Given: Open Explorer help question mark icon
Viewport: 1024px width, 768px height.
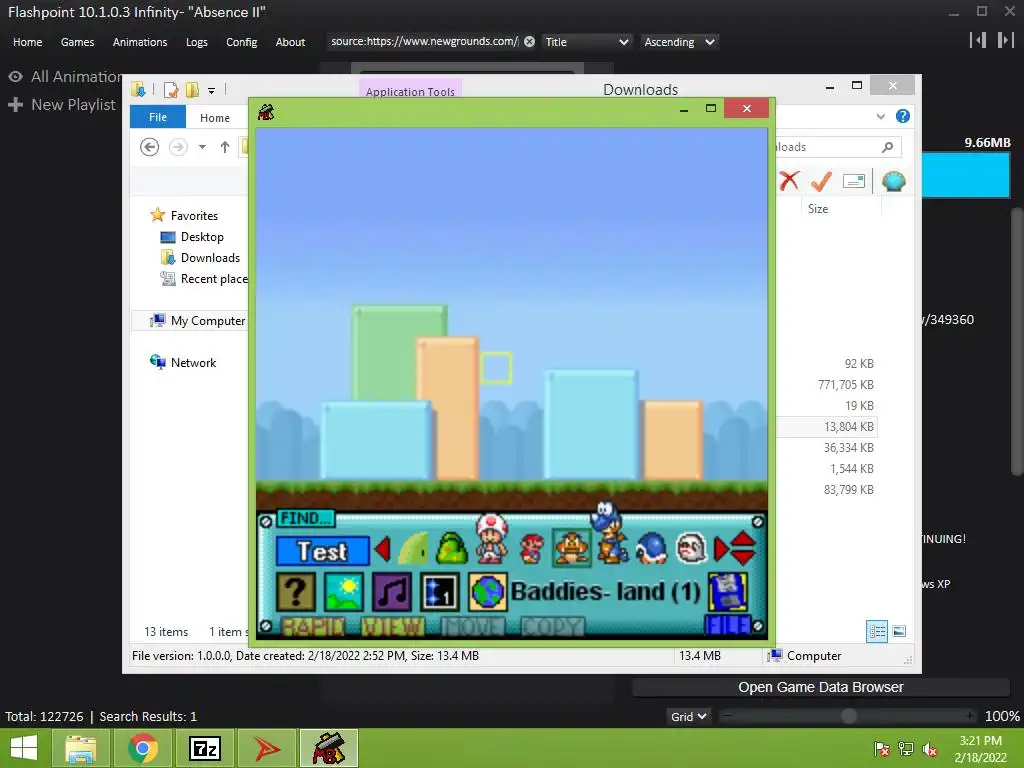Looking at the screenshot, I should [903, 116].
